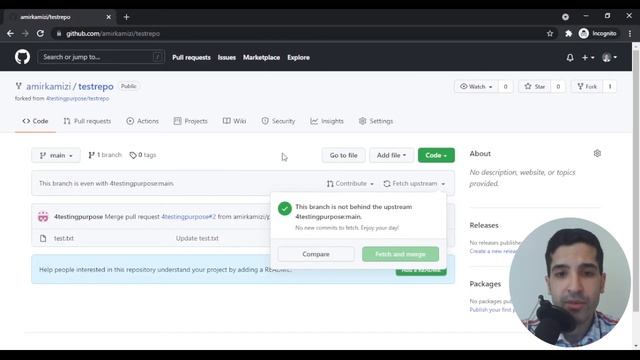This screenshot has width=640, height=360.
Task: Open Pull requests in top navigation
Action: click(x=191, y=58)
